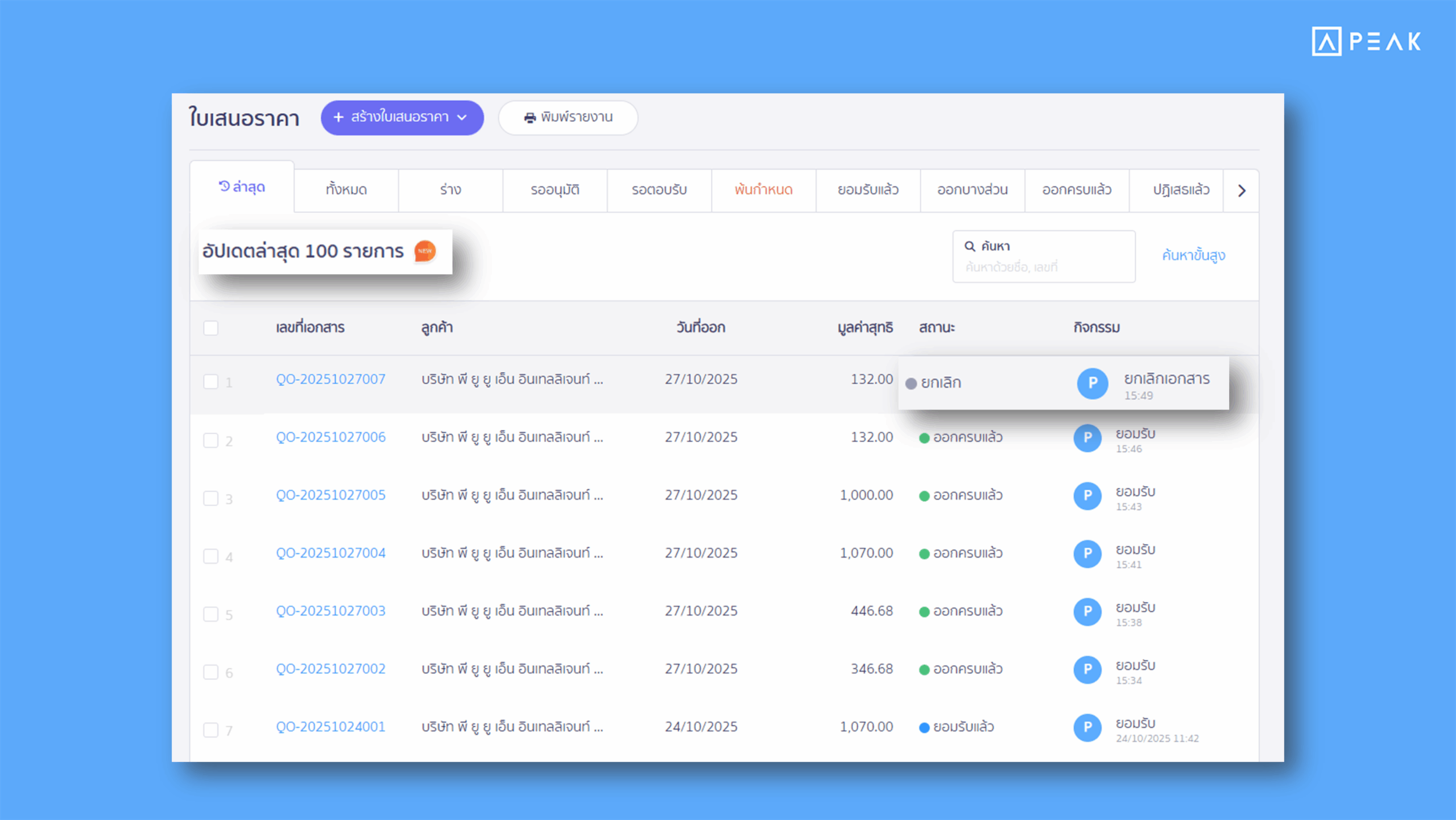Open advanced search options link

point(1193,256)
